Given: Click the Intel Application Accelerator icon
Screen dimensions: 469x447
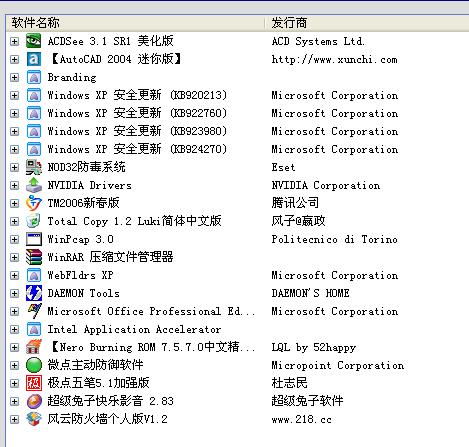Looking at the screenshot, I should [x=34, y=329].
